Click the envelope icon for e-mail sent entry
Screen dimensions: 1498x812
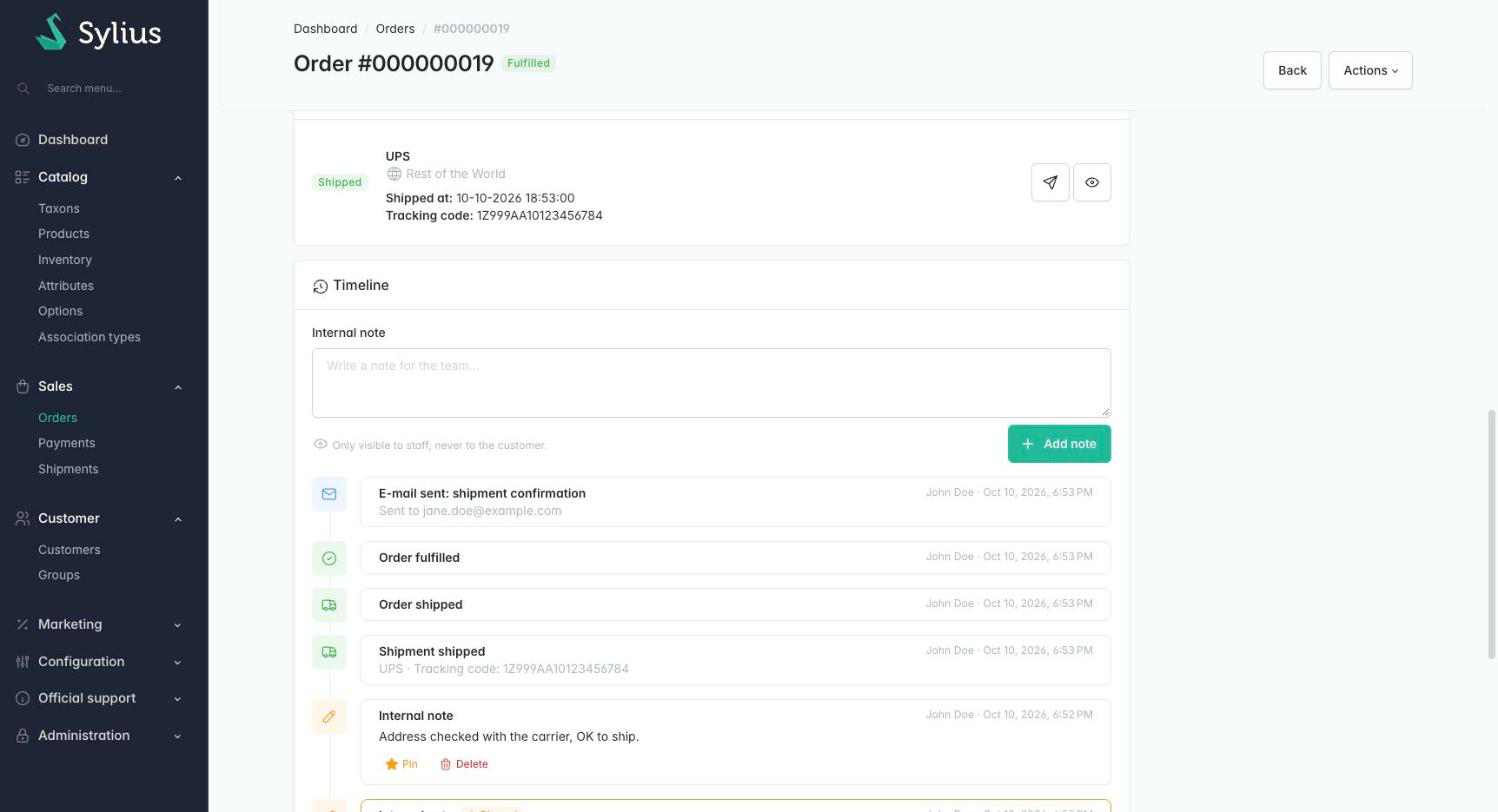[x=329, y=494]
